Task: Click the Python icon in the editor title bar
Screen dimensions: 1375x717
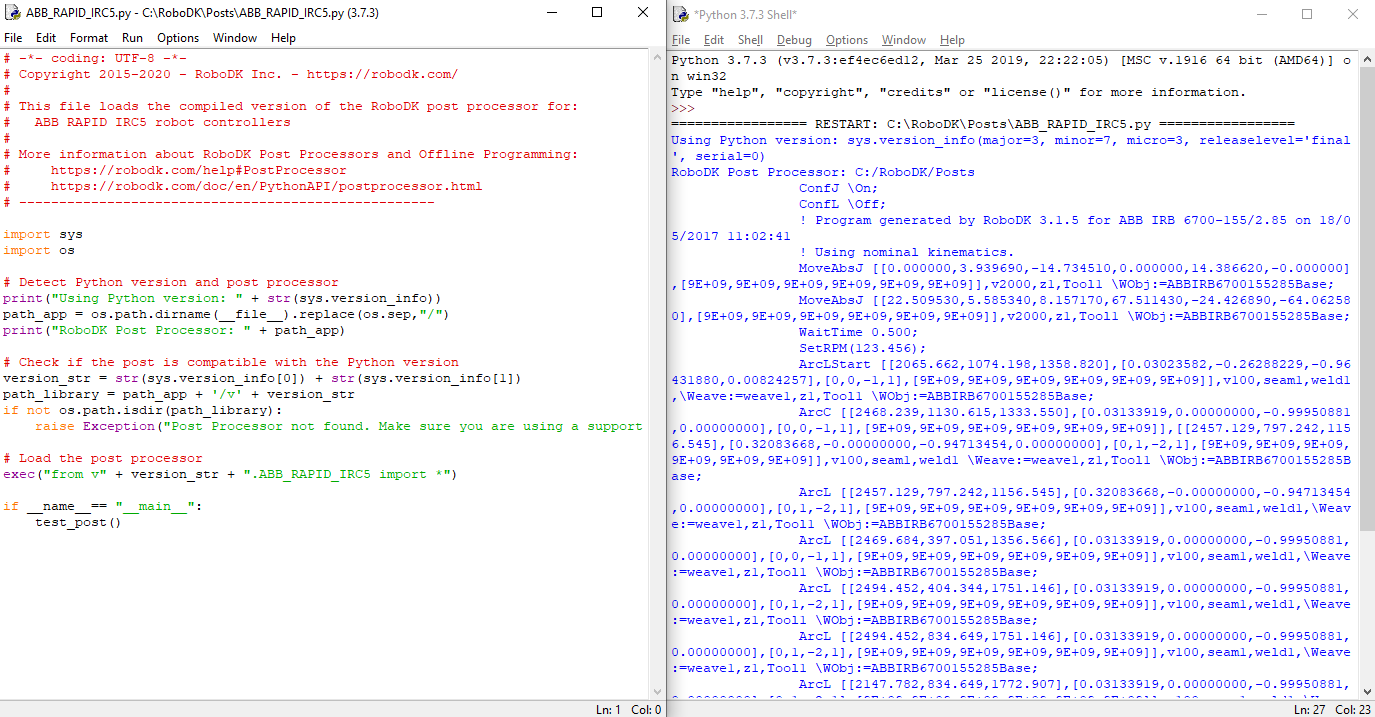Action: (x=13, y=13)
